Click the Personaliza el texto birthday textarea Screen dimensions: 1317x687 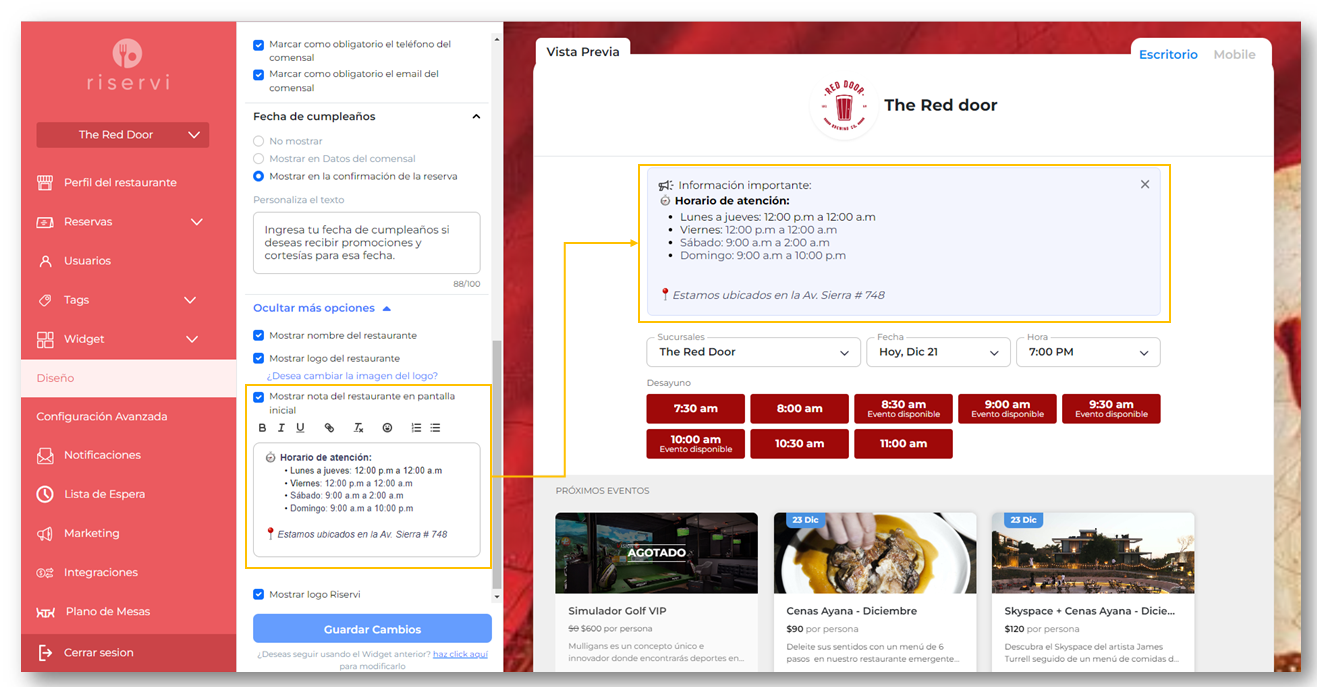(366, 242)
